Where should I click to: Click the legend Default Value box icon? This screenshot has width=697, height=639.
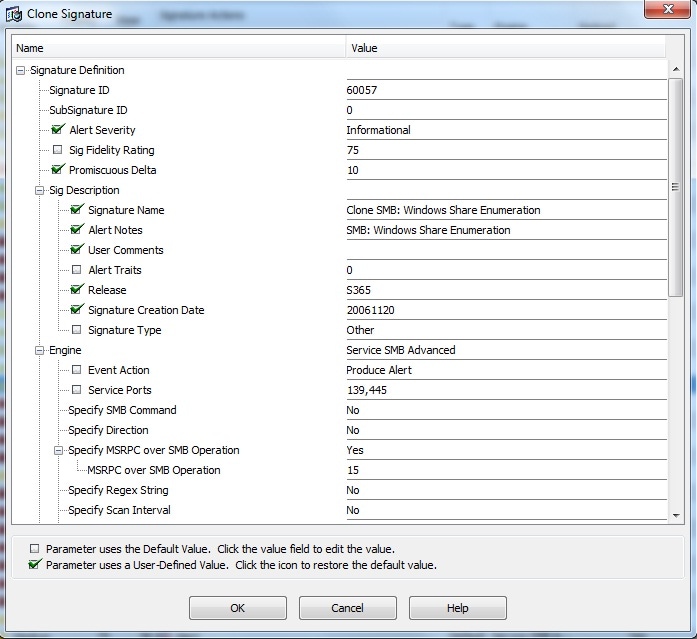tap(34, 548)
